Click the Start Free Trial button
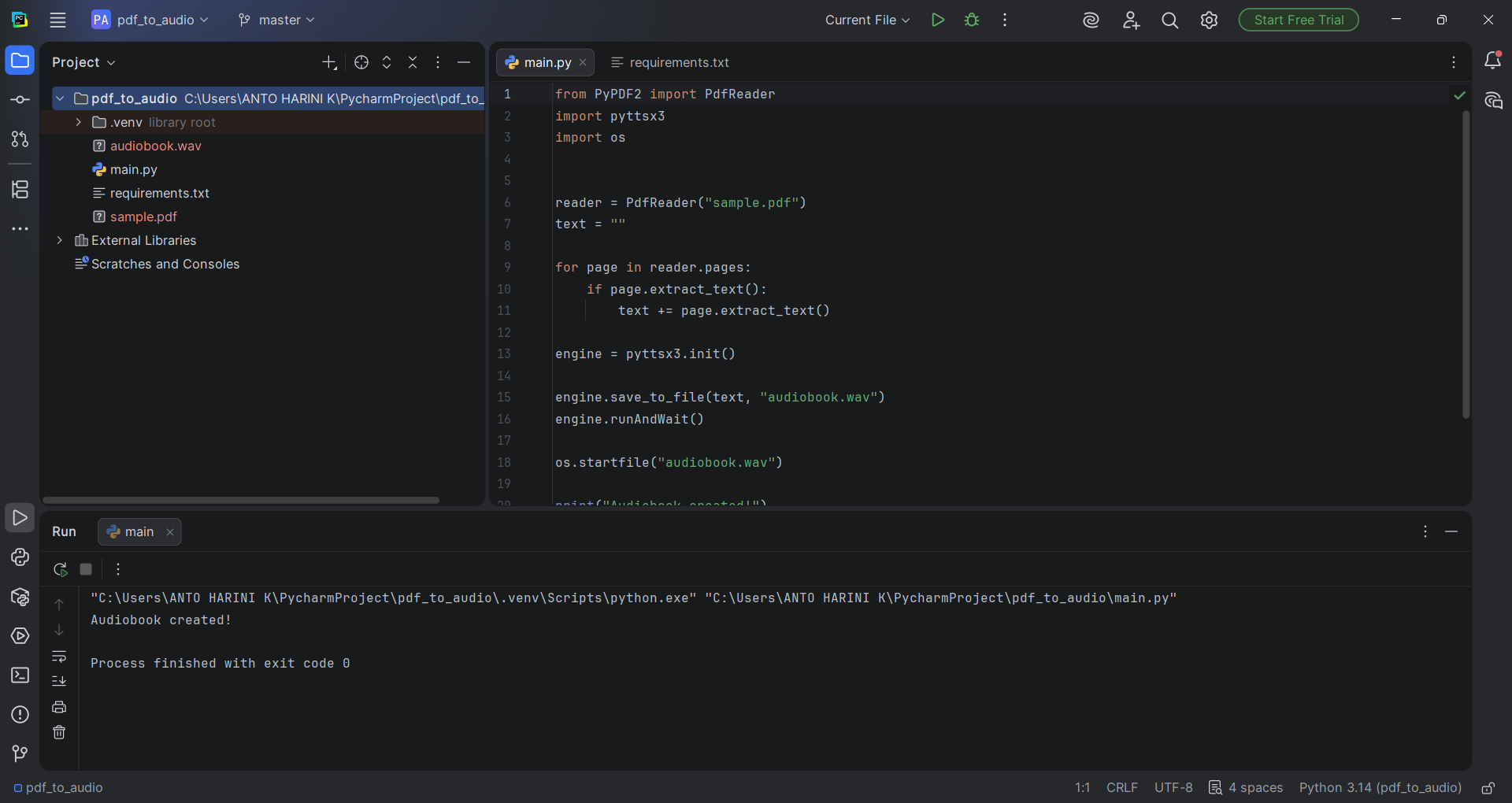 (x=1298, y=20)
